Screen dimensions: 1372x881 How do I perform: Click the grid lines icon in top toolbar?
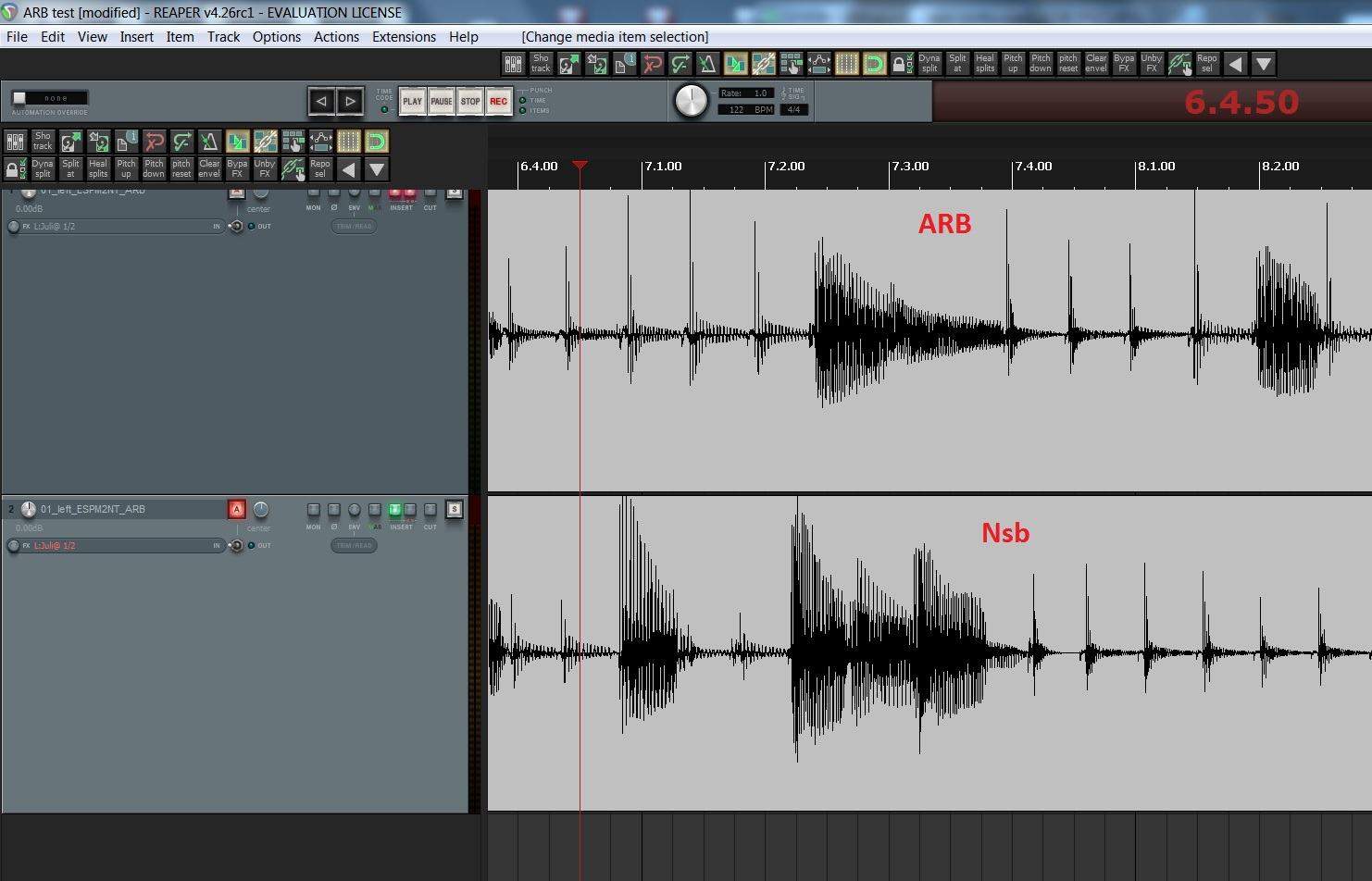[x=846, y=63]
